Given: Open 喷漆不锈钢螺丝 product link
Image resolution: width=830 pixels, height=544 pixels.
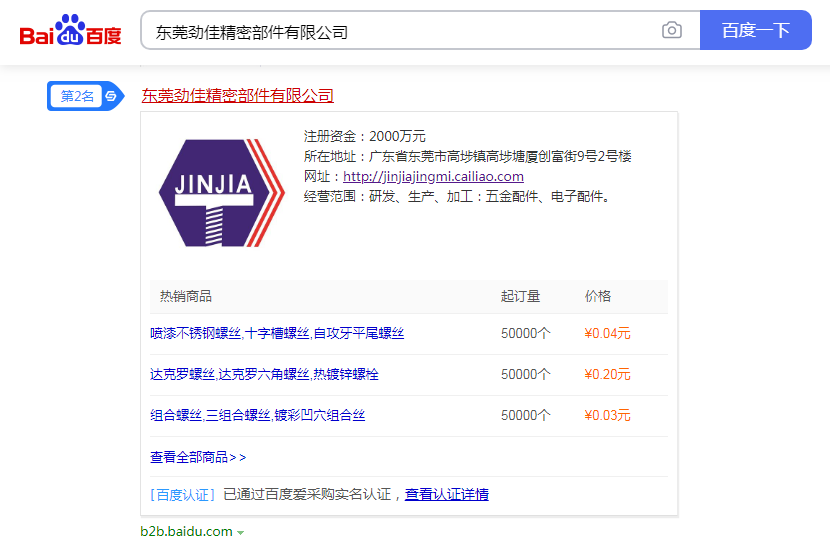Looking at the screenshot, I should [x=277, y=333].
